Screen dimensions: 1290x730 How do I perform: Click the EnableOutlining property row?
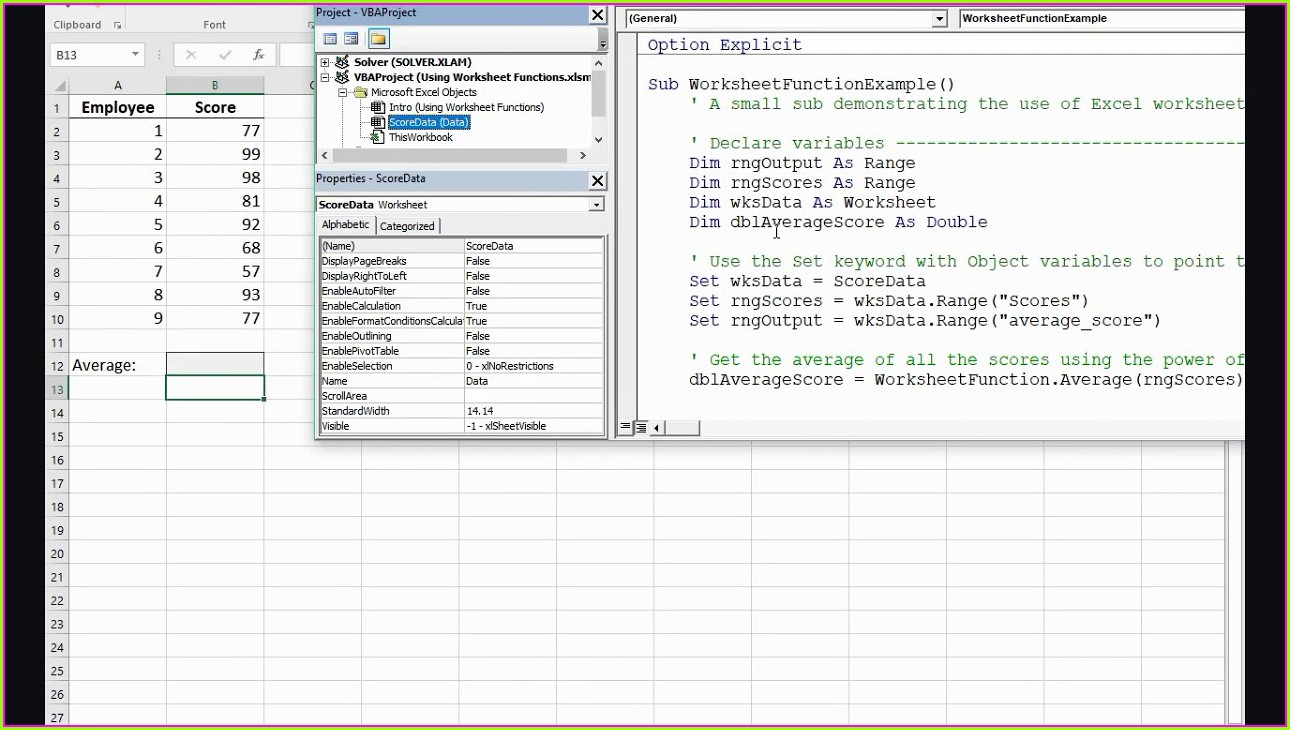coord(461,336)
